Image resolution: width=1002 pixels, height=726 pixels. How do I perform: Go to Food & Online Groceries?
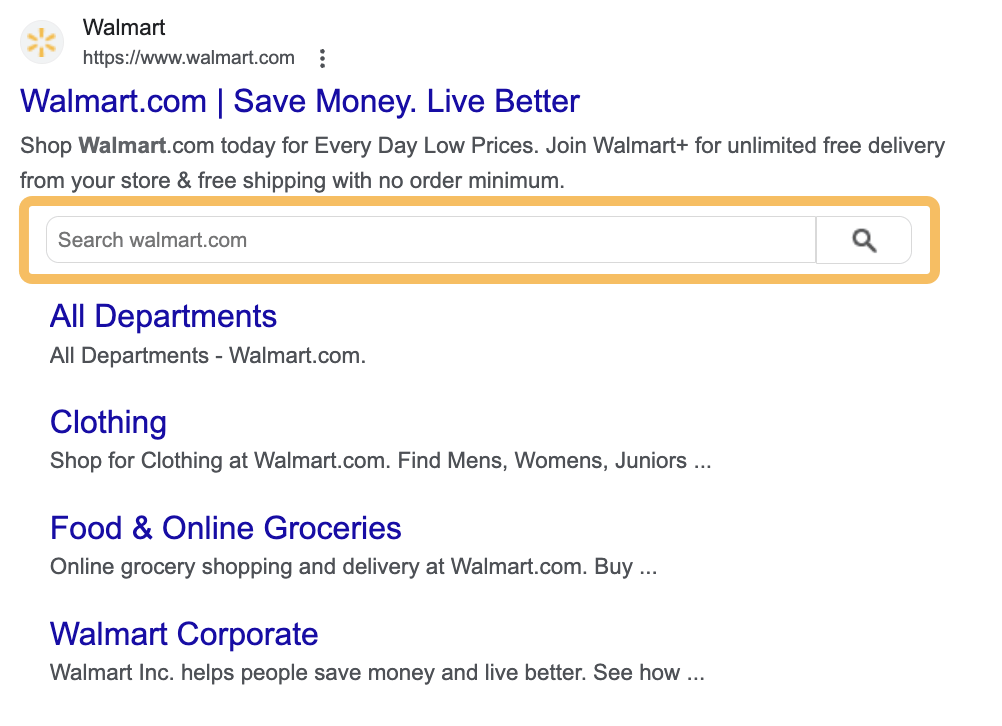pyautogui.click(x=225, y=528)
